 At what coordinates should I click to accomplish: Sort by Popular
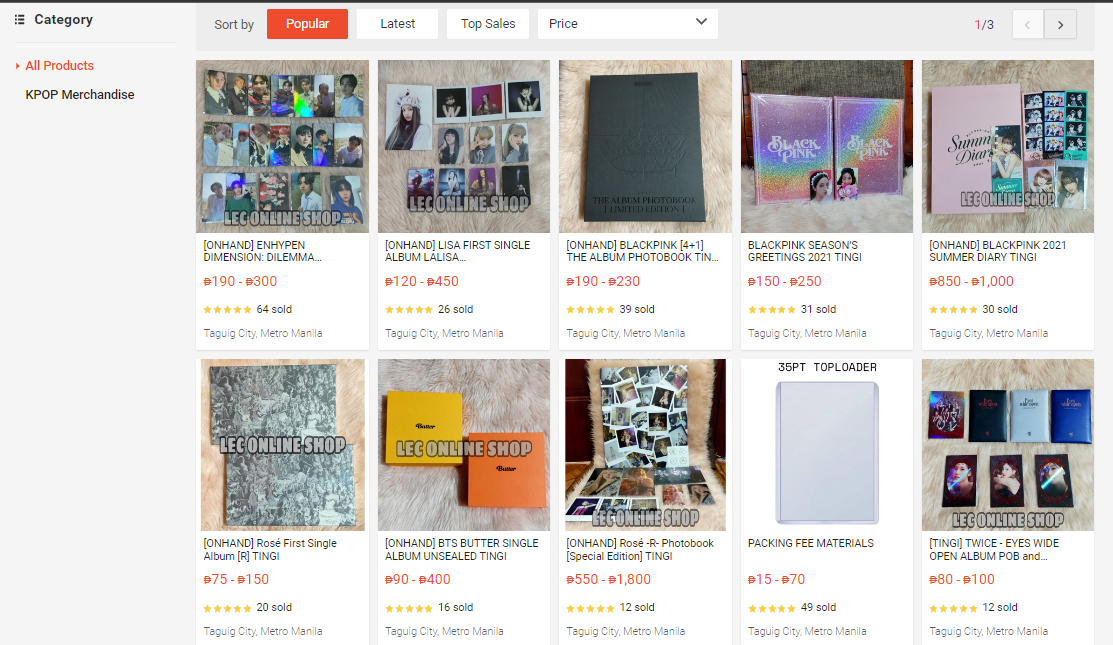point(307,24)
